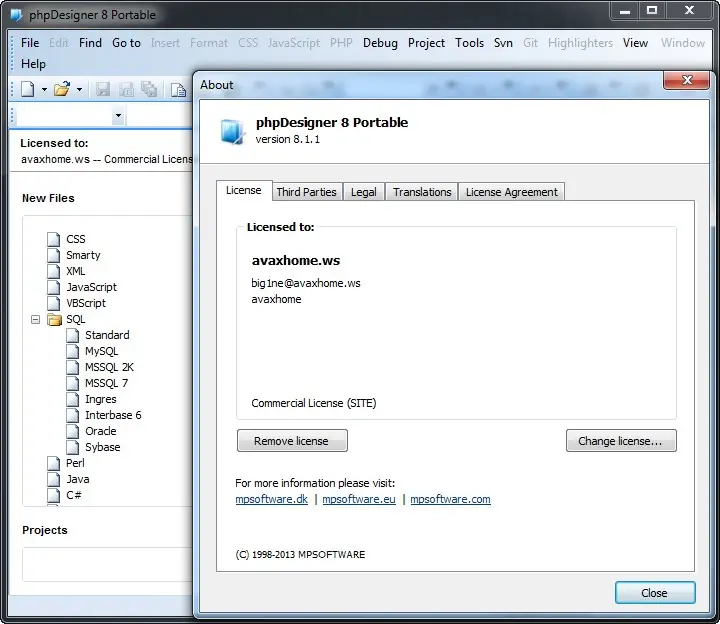Viewport: 720px width, 624px height.
Task: Click the Smarty file icon
Action: tap(54, 255)
